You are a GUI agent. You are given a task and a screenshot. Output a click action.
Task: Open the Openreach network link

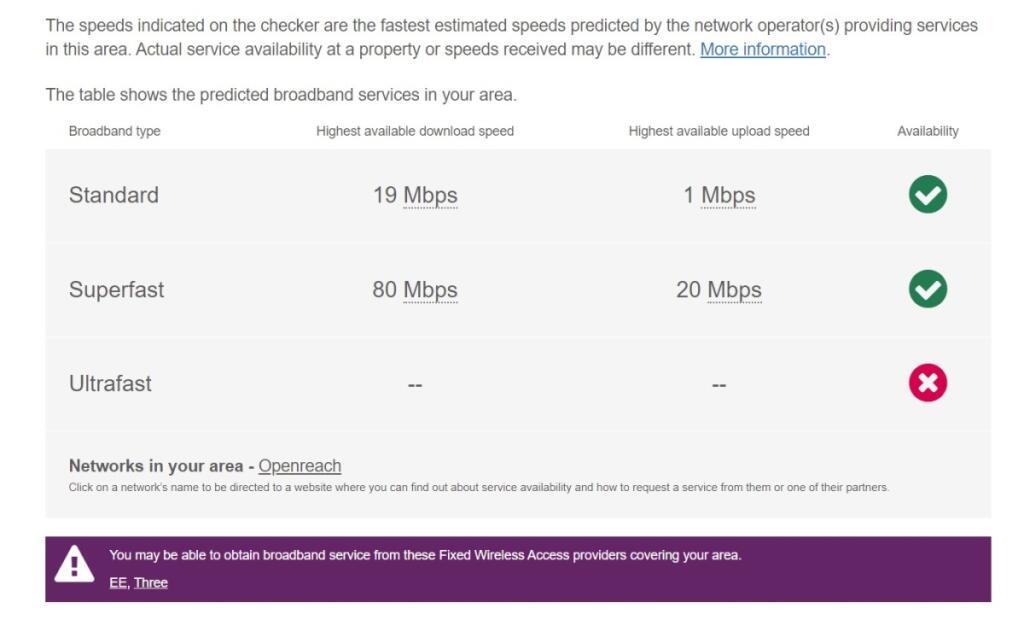[x=300, y=466]
